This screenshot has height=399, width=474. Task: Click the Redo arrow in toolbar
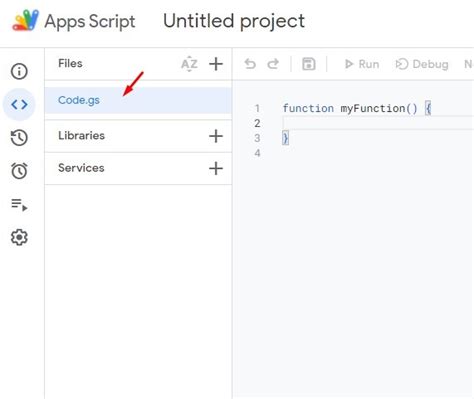click(273, 64)
